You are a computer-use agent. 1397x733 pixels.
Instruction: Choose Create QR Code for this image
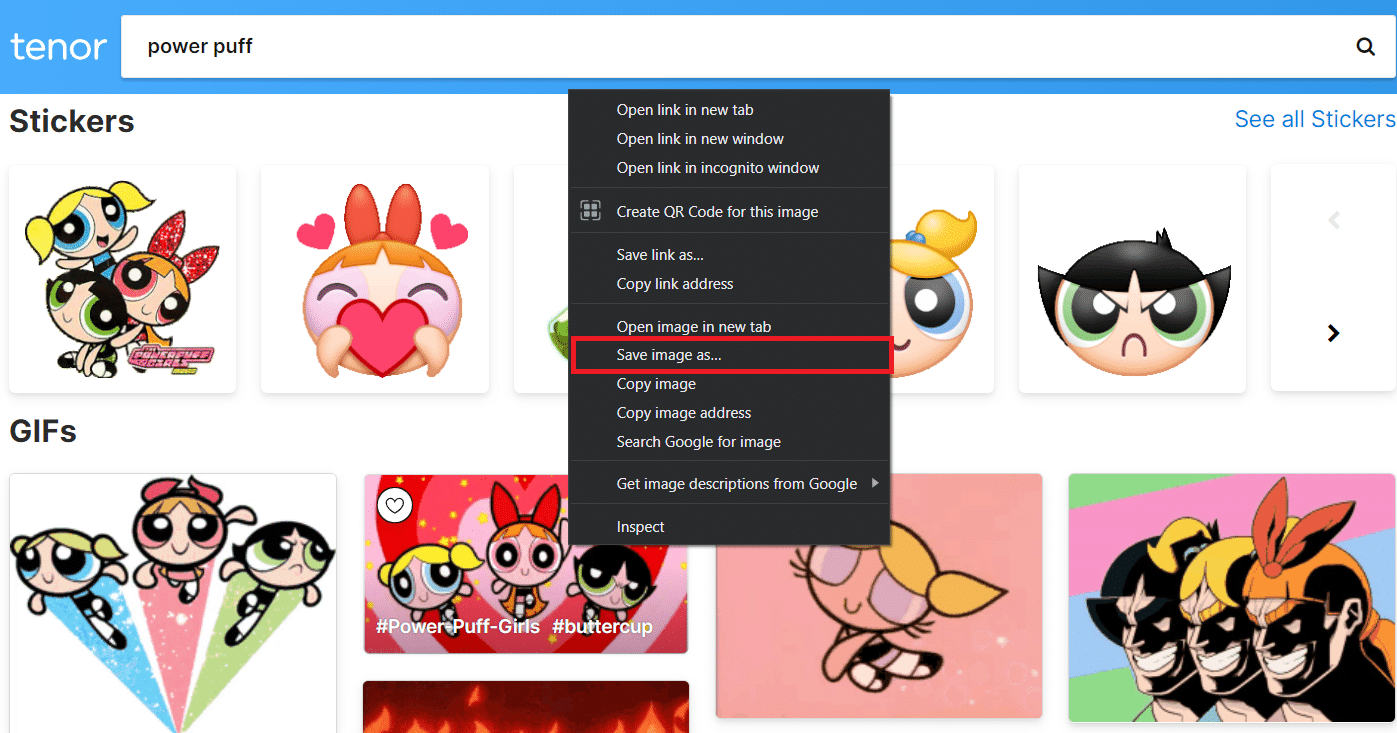pos(729,212)
